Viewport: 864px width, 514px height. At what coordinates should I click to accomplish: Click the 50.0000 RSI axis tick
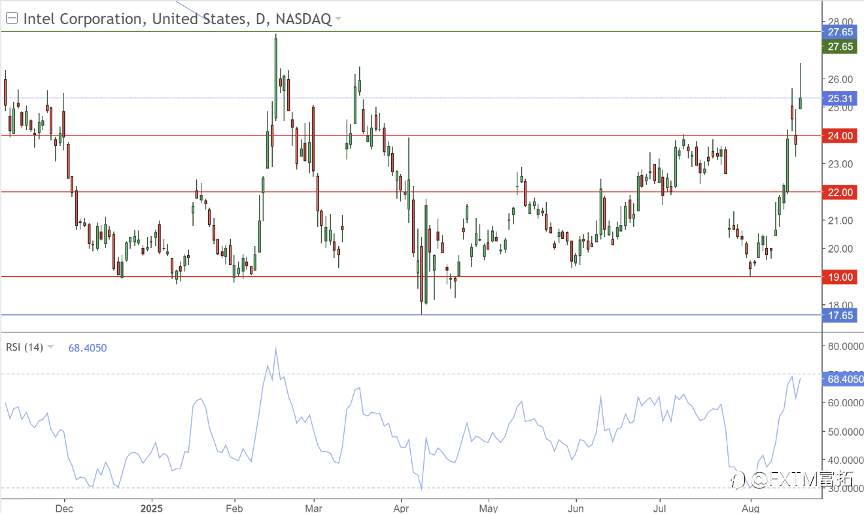coord(845,431)
